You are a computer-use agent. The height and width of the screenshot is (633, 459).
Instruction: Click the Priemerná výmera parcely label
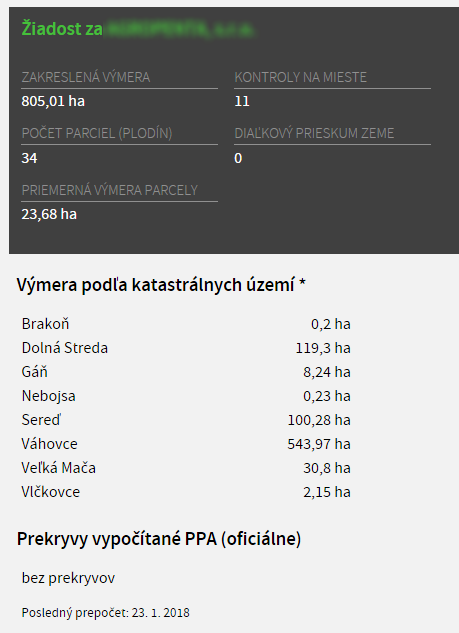[109, 190]
